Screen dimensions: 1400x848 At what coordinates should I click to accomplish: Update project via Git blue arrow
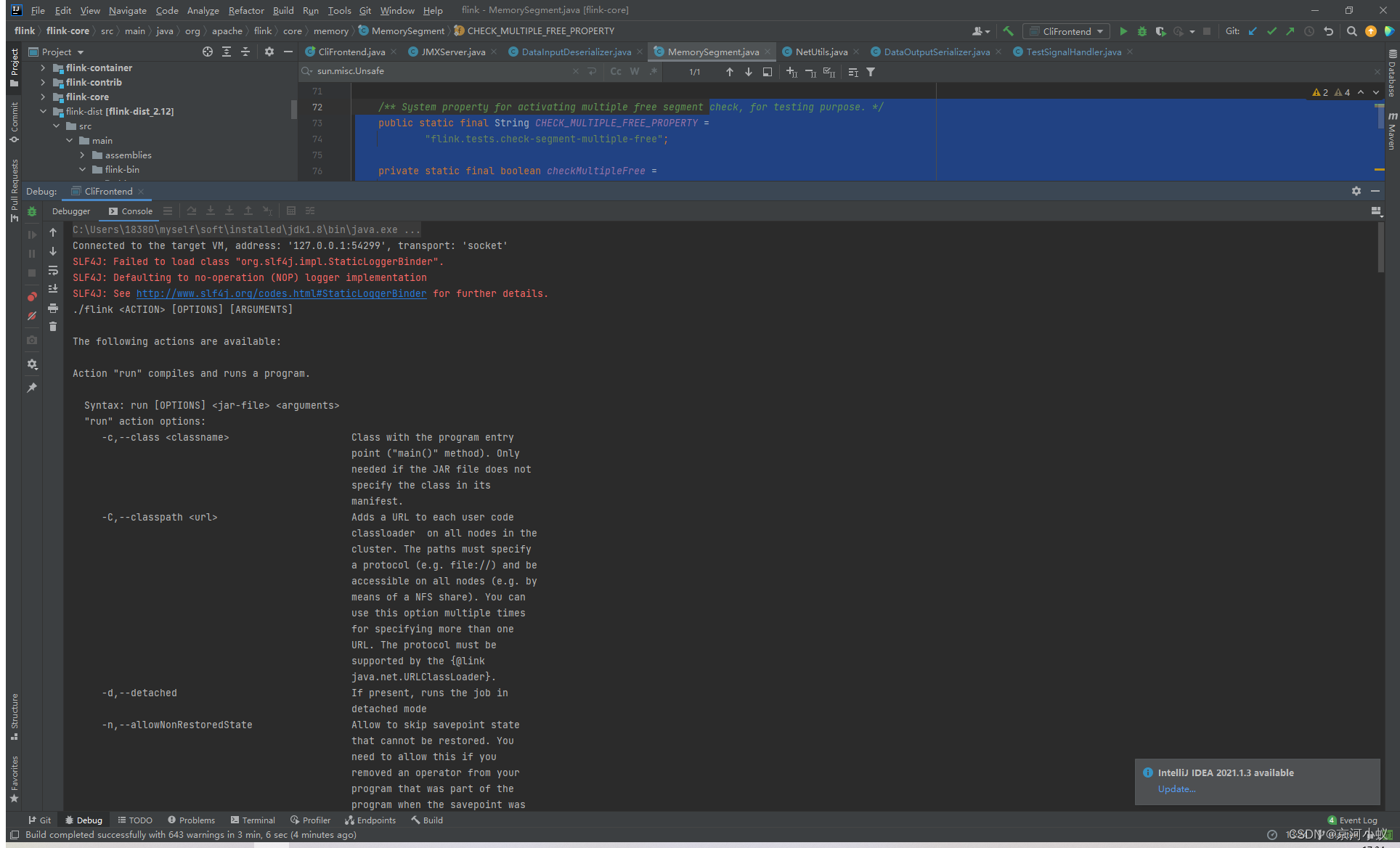click(x=1253, y=31)
